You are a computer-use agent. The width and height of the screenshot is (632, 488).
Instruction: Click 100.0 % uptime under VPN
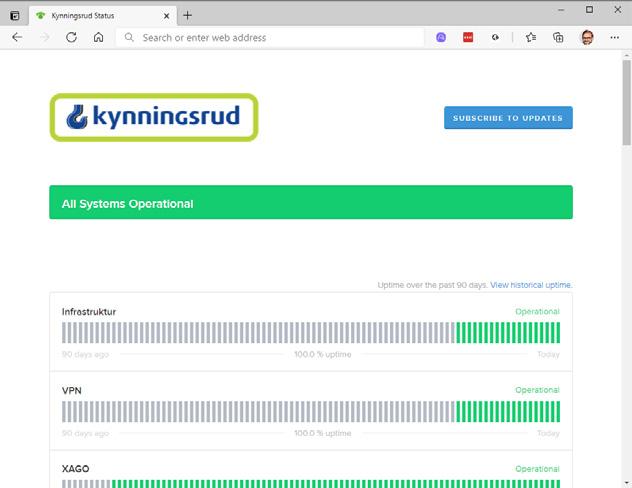point(323,433)
